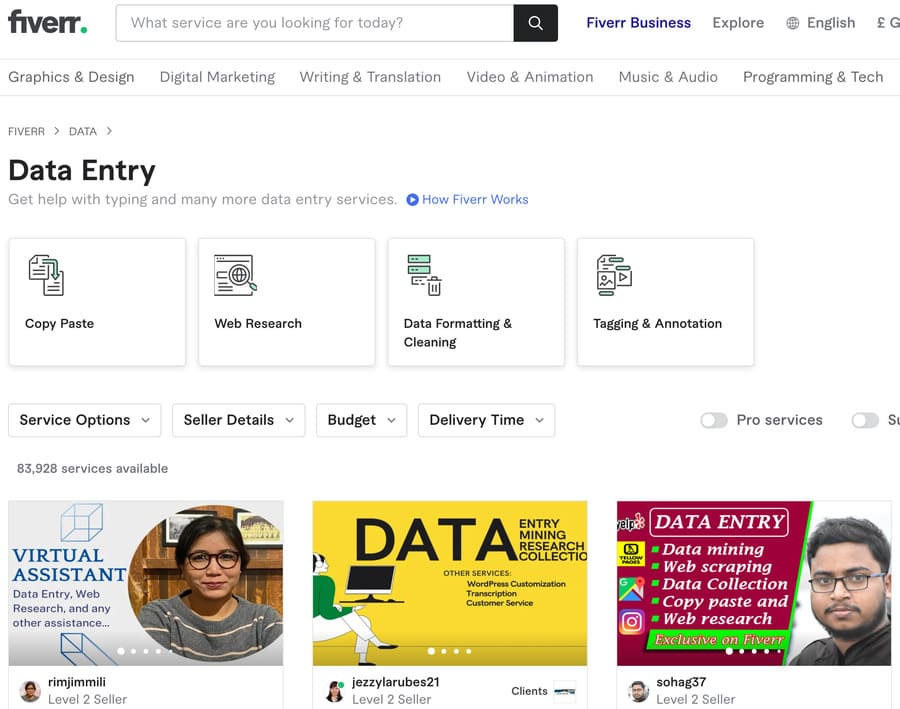Open the Fiverr Business link
Viewport: 900px width, 709px height.
(639, 23)
